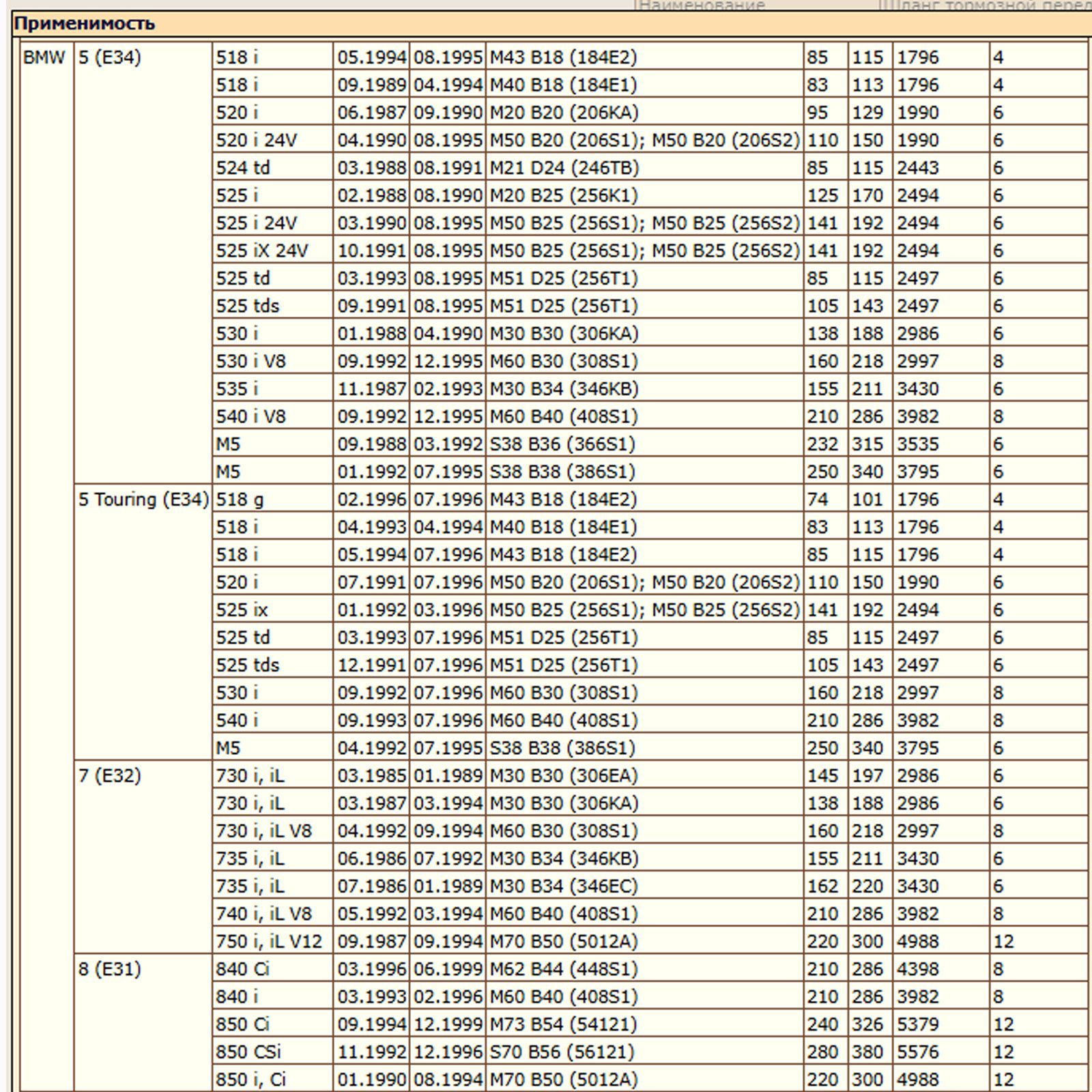The height and width of the screenshot is (1092, 1092).
Task: Select engine code S38 B36 (366S1)
Action: 562,444
